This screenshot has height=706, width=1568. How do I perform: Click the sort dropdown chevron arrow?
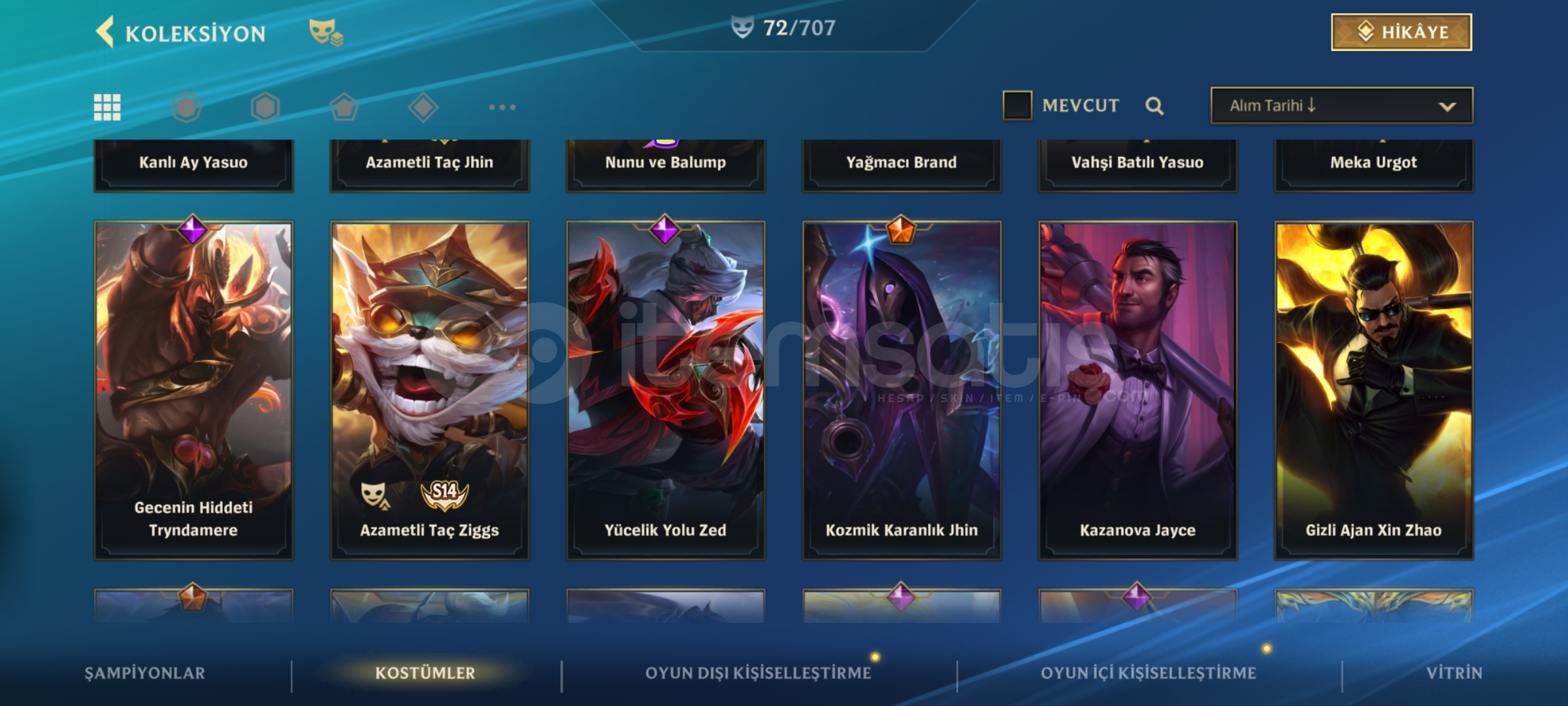(x=1447, y=107)
